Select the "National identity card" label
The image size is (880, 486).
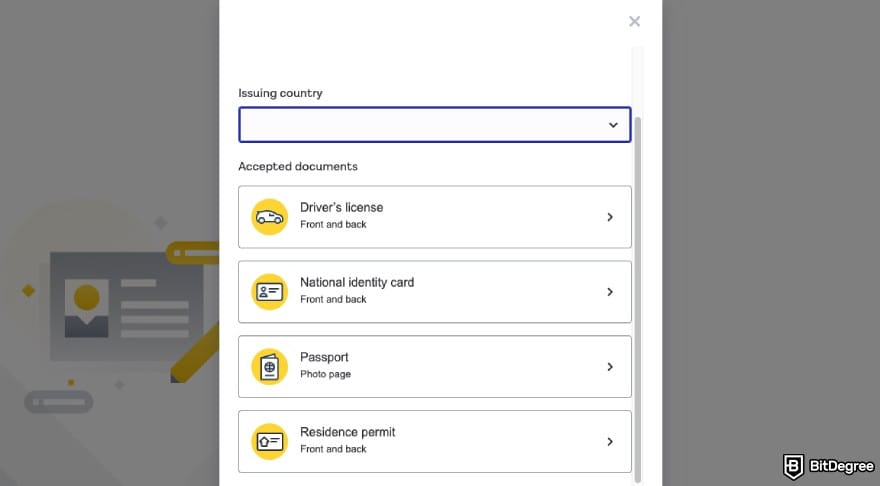click(357, 282)
